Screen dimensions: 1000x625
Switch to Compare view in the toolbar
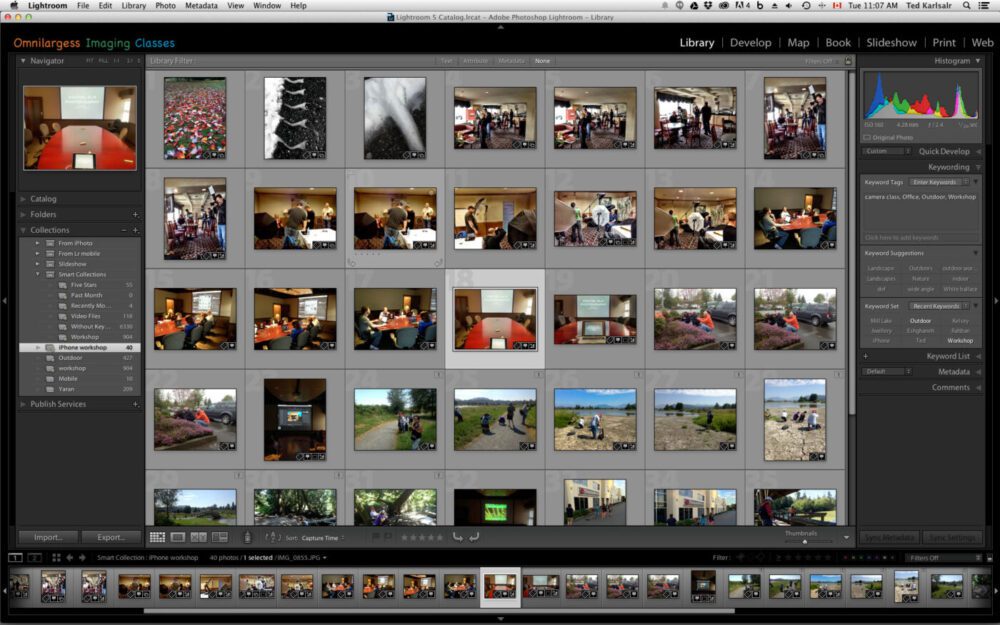pyautogui.click(x=198, y=538)
